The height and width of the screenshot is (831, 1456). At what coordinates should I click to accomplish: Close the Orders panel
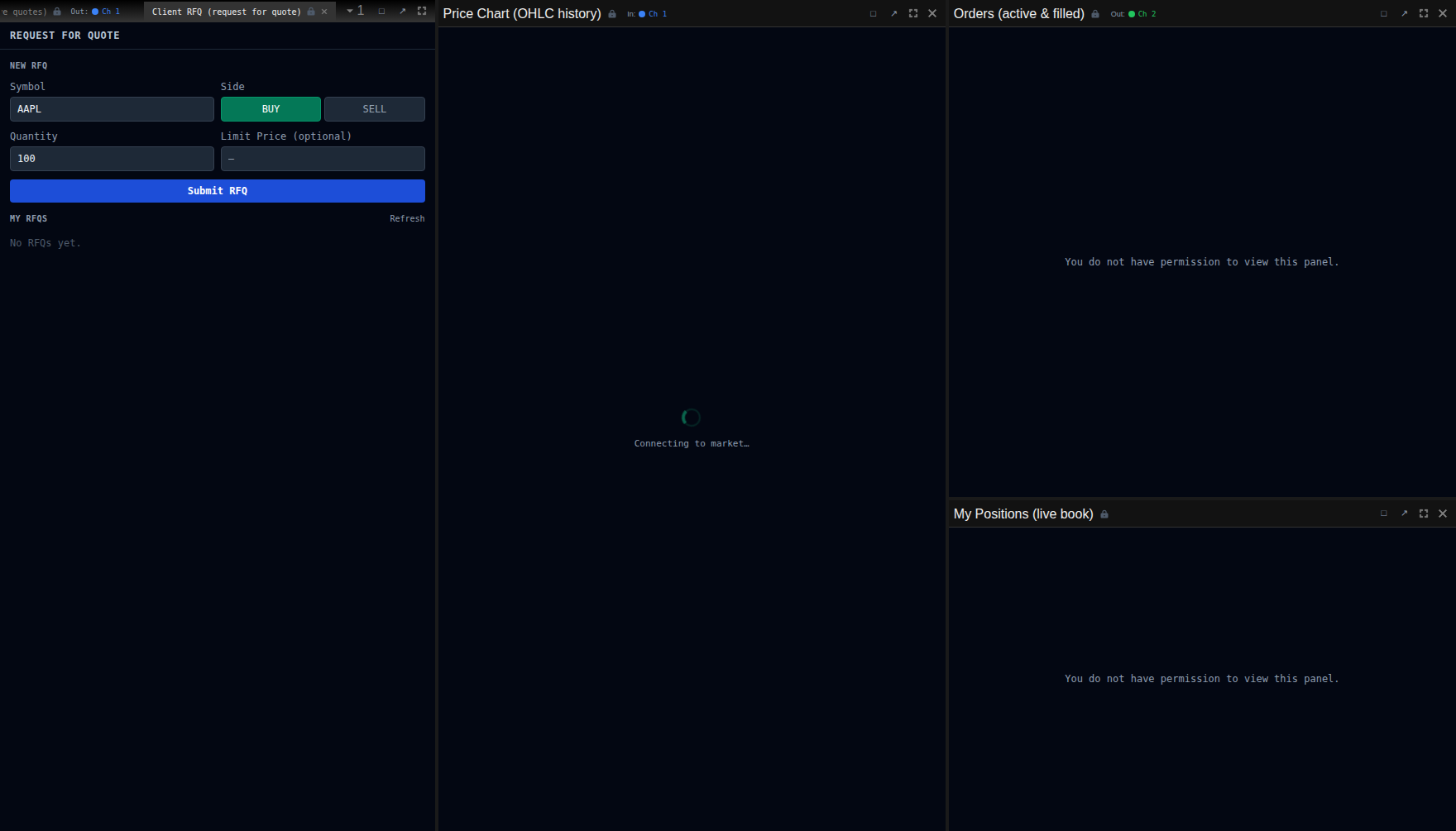[x=1443, y=14]
